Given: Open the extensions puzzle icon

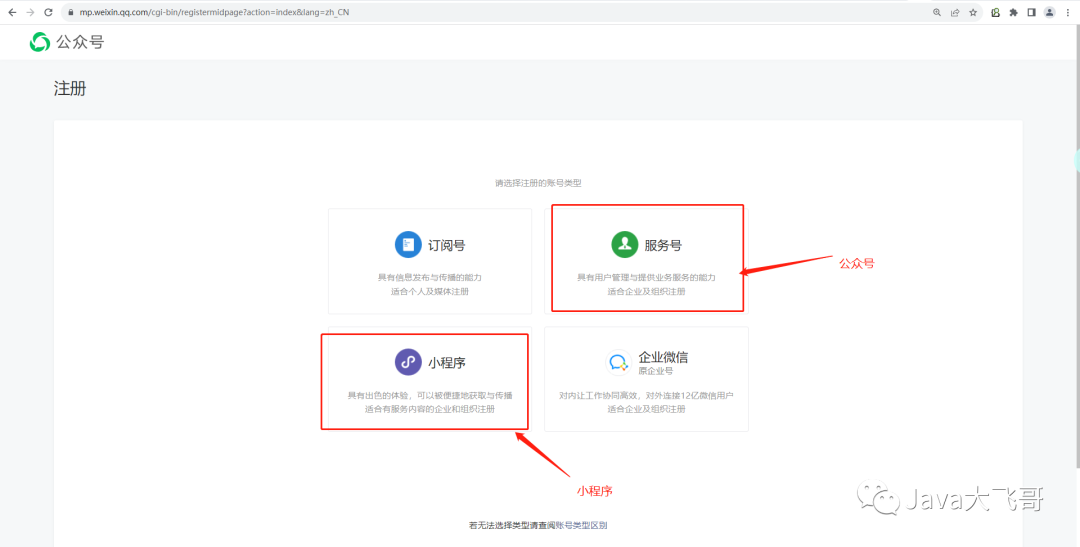Looking at the screenshot, I should (1013, 12).
